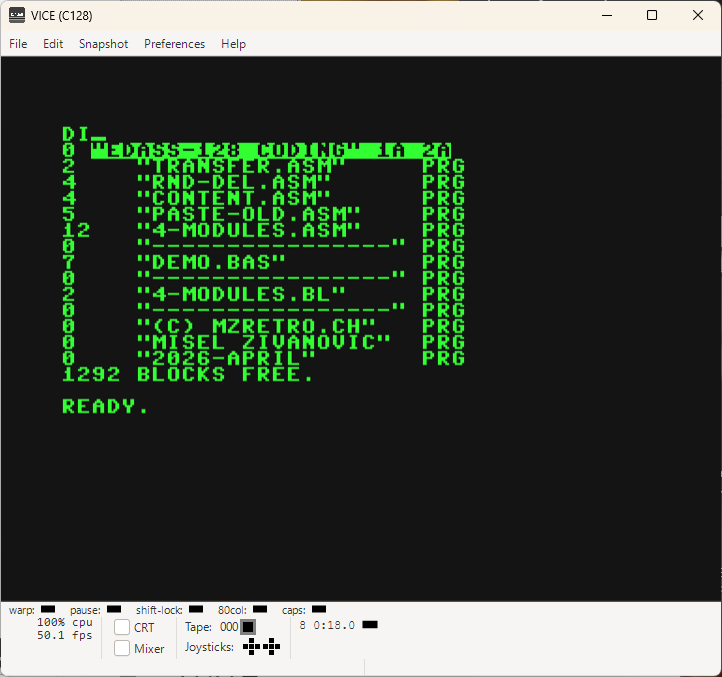
Task: Expand the Preferences menu
Action: click(x=175, y=44)
